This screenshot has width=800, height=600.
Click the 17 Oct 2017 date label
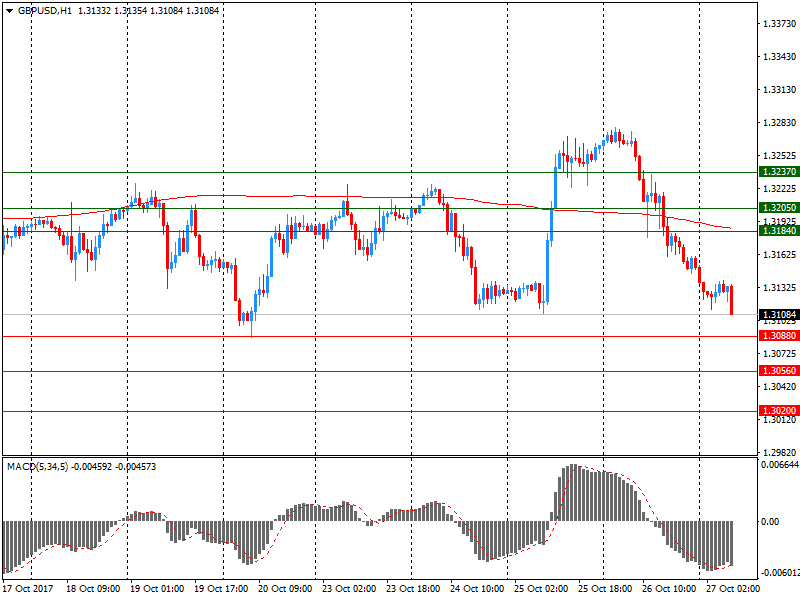tap(28, 589)
